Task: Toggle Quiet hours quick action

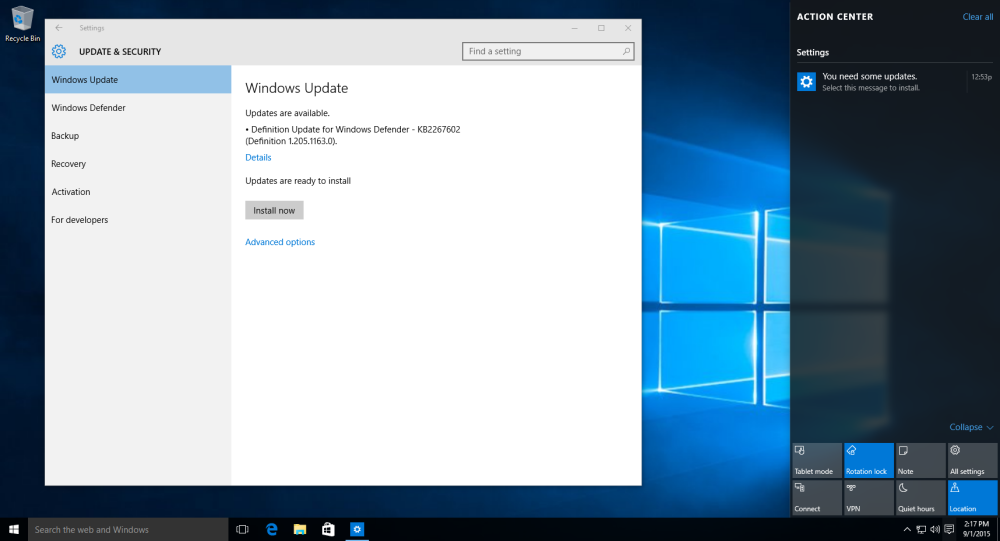Action: pyautogui.click(x=920, y=498)
